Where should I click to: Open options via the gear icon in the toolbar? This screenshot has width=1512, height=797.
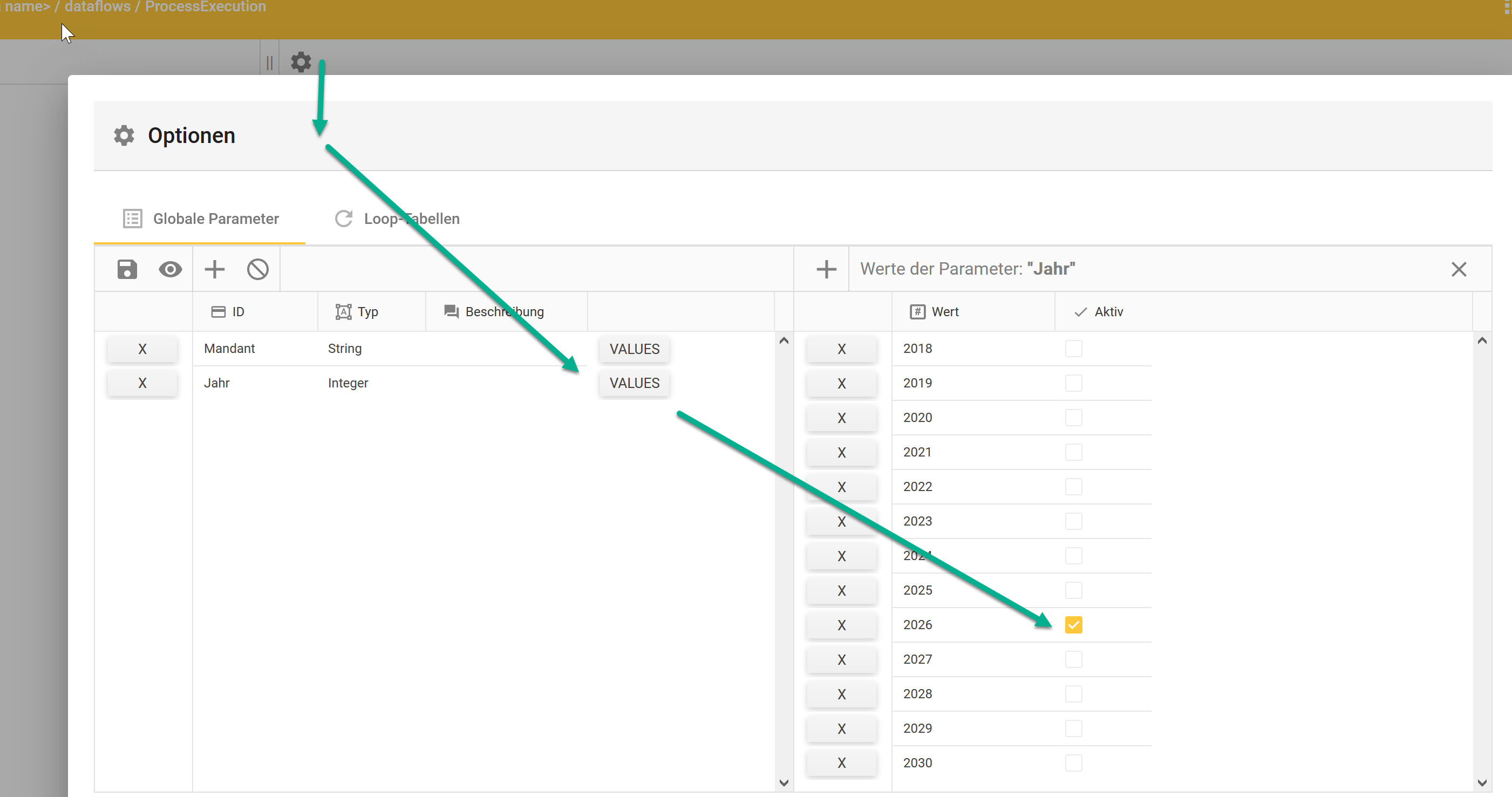click(x=301, y=62)
